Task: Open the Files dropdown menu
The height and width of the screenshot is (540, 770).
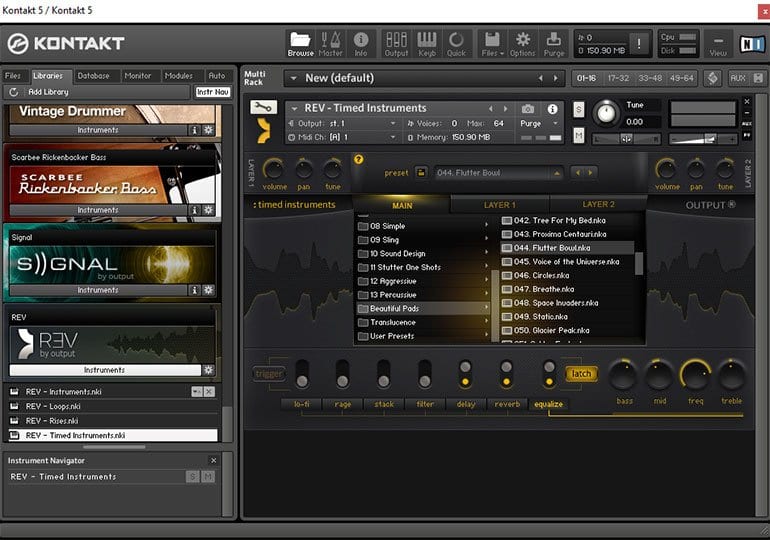Action: (x=491, y=43)
